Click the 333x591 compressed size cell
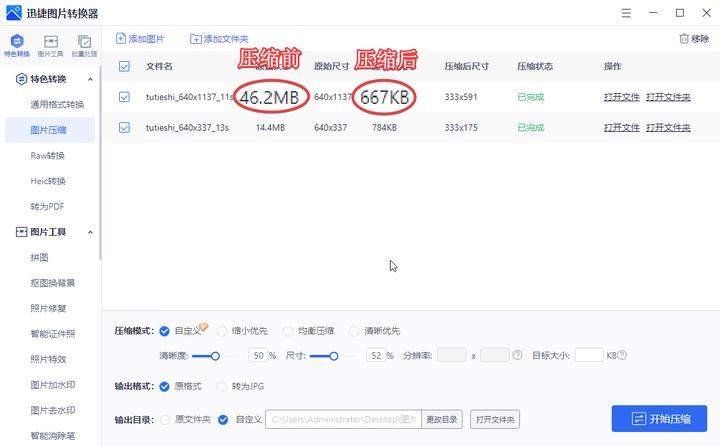This screenshot has width=720, height=446. coord(461,97)
